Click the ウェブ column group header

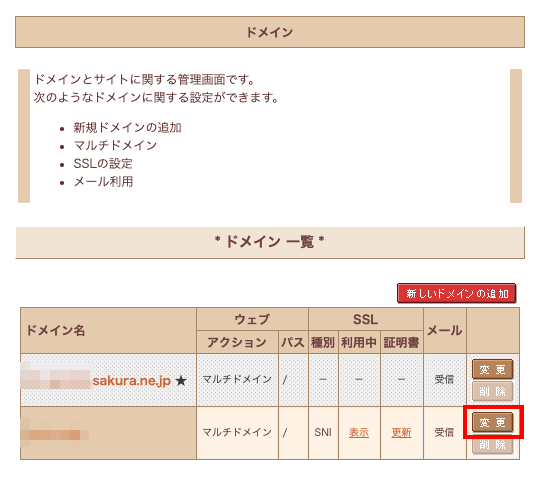click(x=252, y=319)
